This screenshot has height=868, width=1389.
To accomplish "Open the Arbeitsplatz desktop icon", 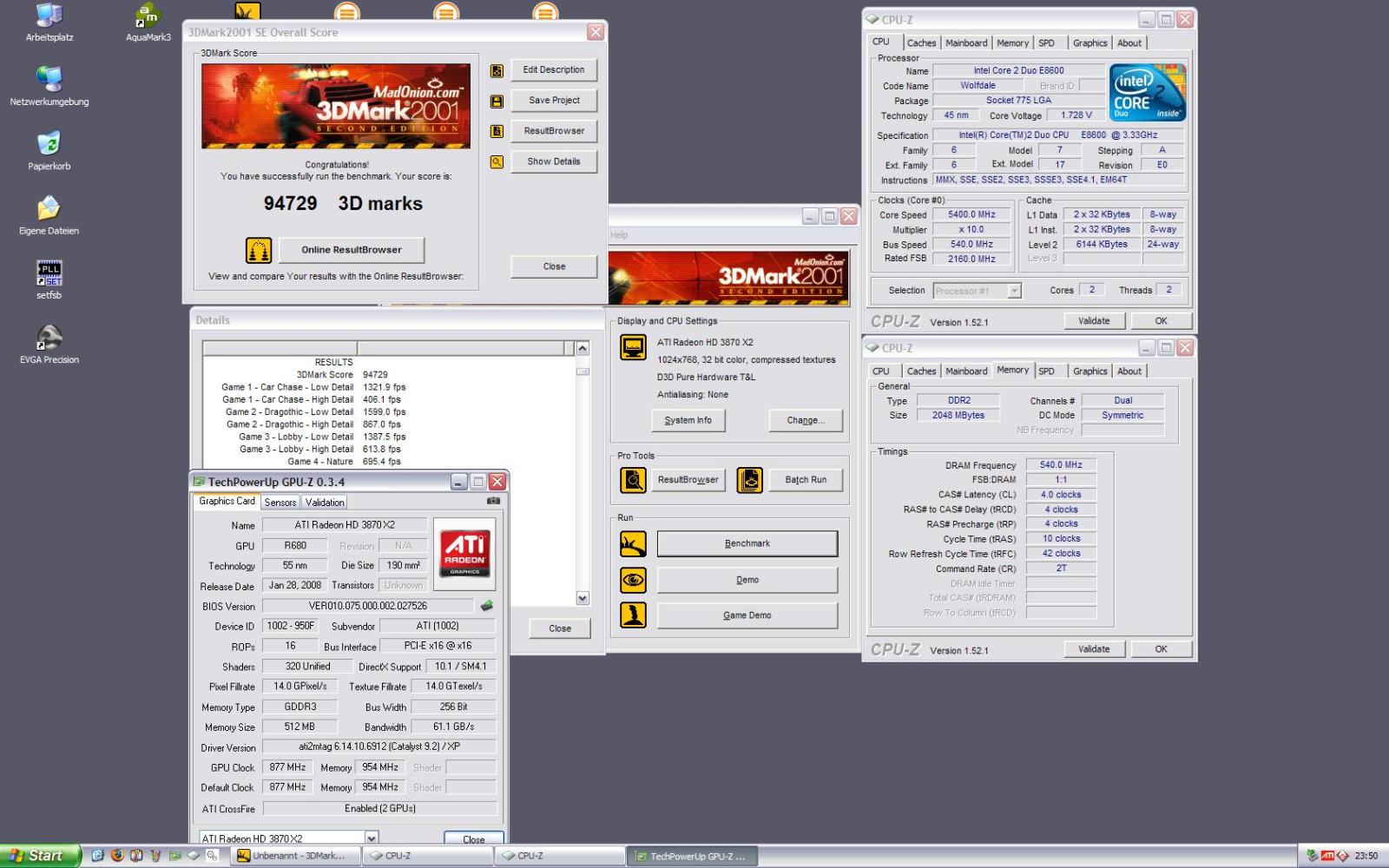I will point(49,23).
